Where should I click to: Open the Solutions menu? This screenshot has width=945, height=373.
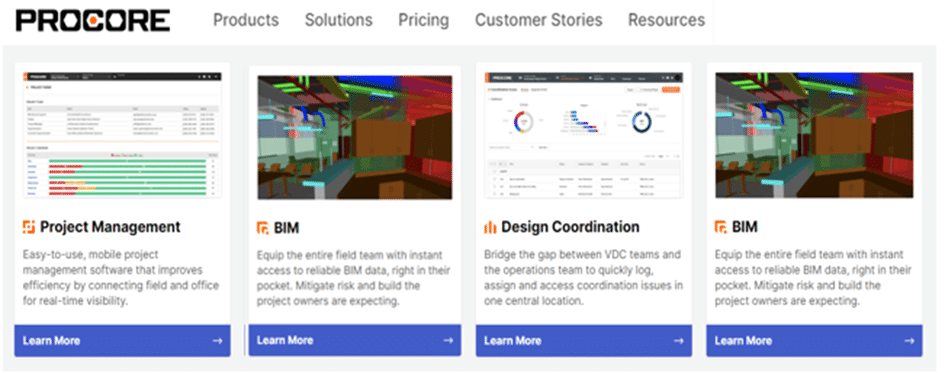pos(339,20)
